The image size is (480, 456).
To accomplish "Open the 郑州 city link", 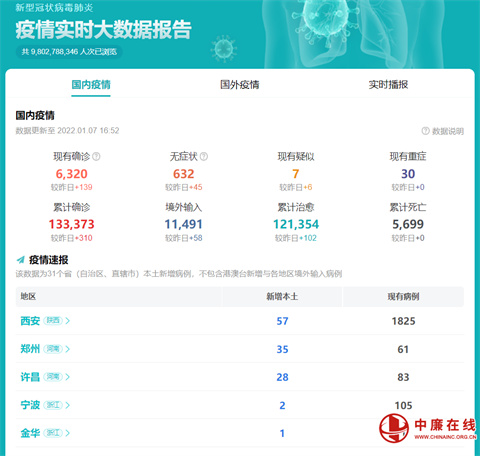I will (x=30, y=349).
